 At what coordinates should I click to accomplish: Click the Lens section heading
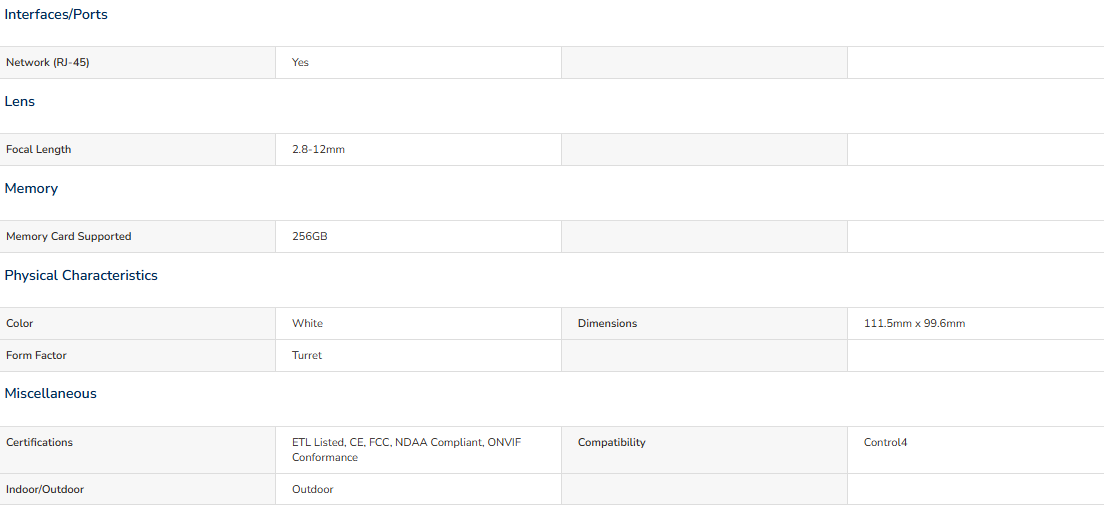[x=20, y=101]
